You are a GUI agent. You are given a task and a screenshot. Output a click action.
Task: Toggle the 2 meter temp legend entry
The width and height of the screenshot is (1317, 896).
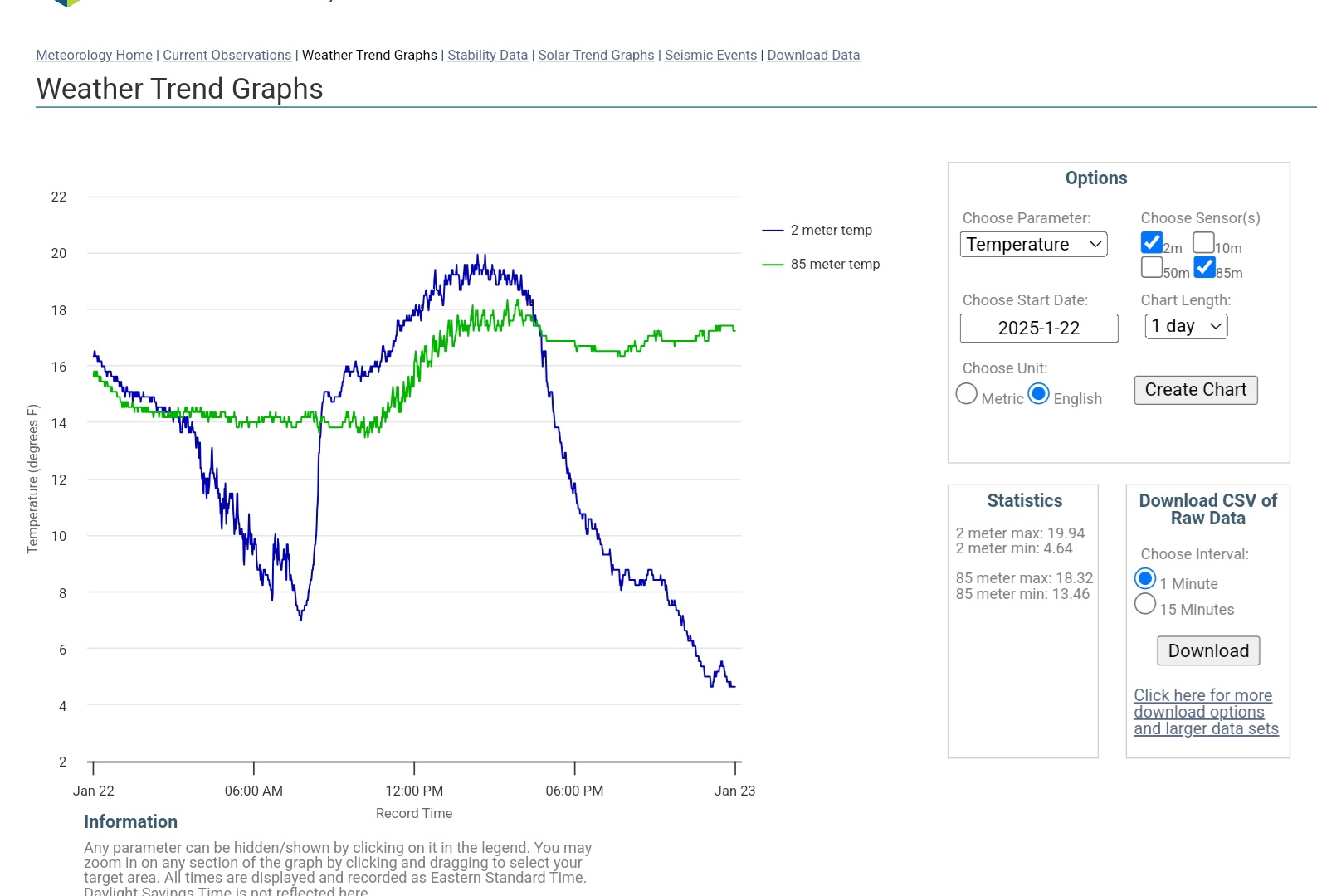click(x=817, y=230)
